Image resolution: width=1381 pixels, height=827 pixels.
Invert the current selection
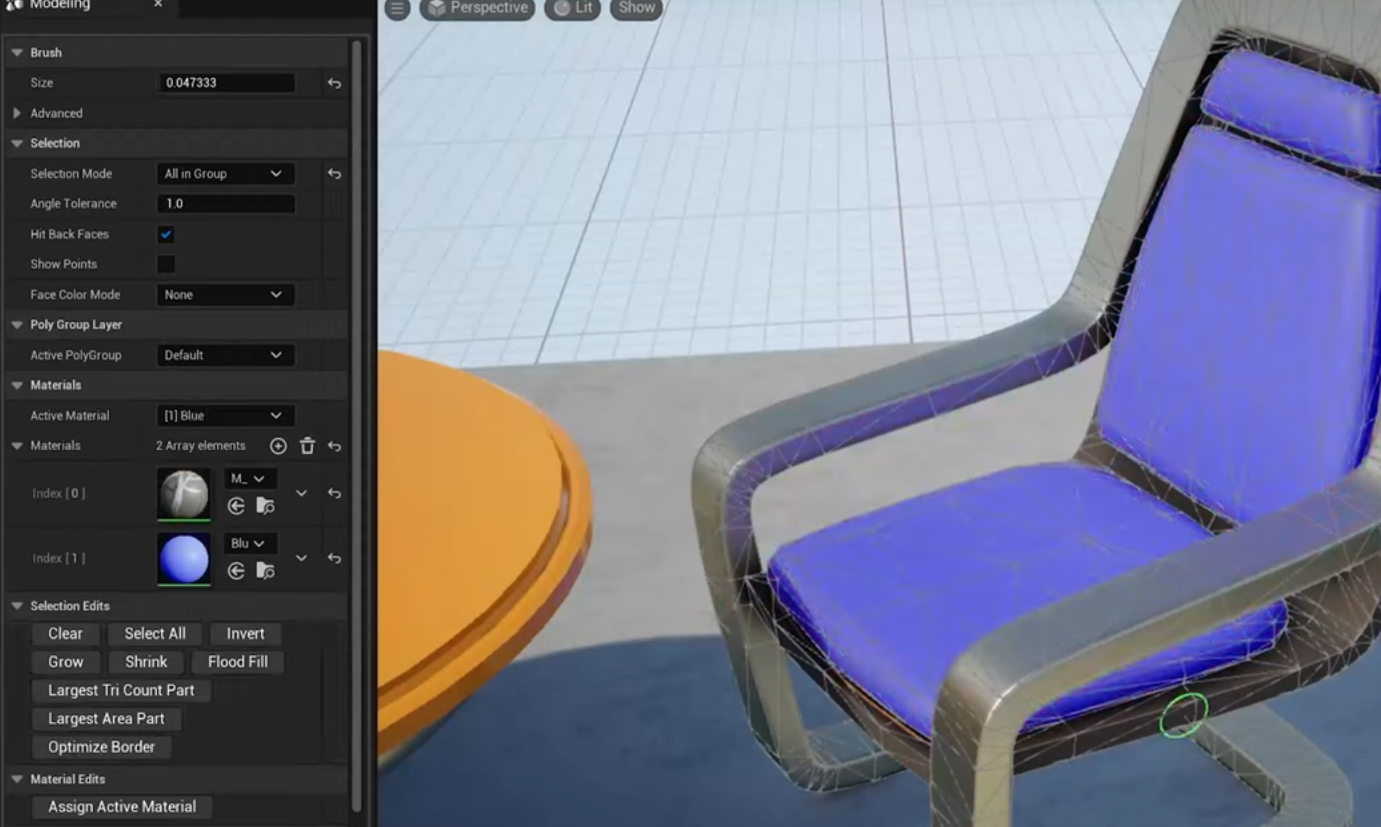245,634
